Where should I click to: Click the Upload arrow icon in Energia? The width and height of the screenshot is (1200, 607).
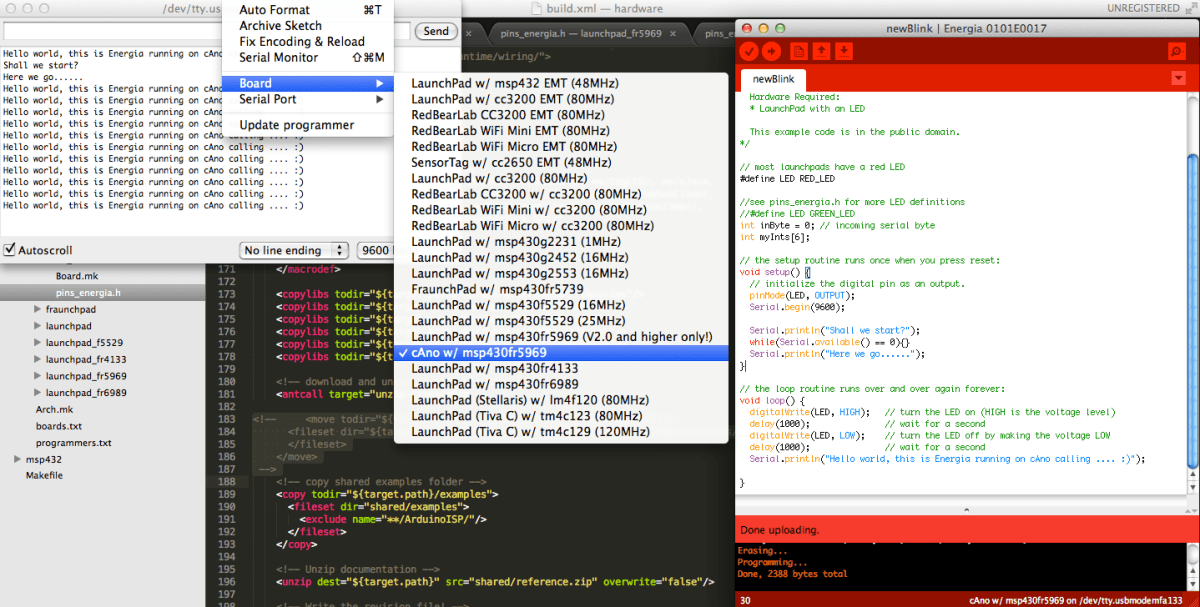[771, 51]
